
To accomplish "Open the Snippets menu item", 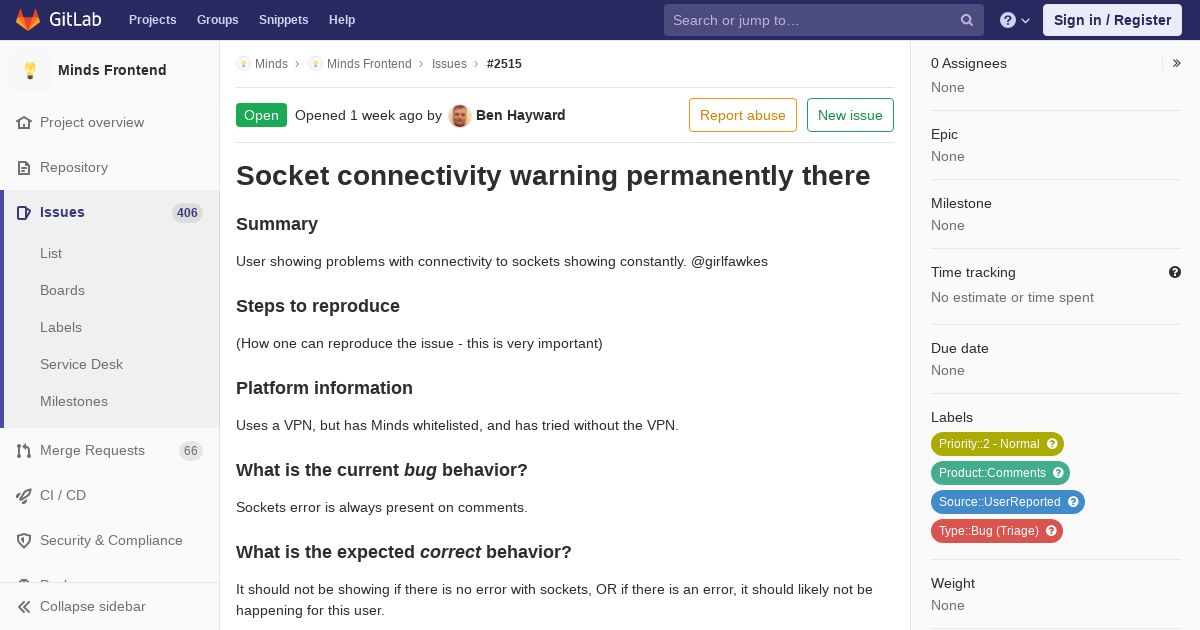I will tap(283, 20).
